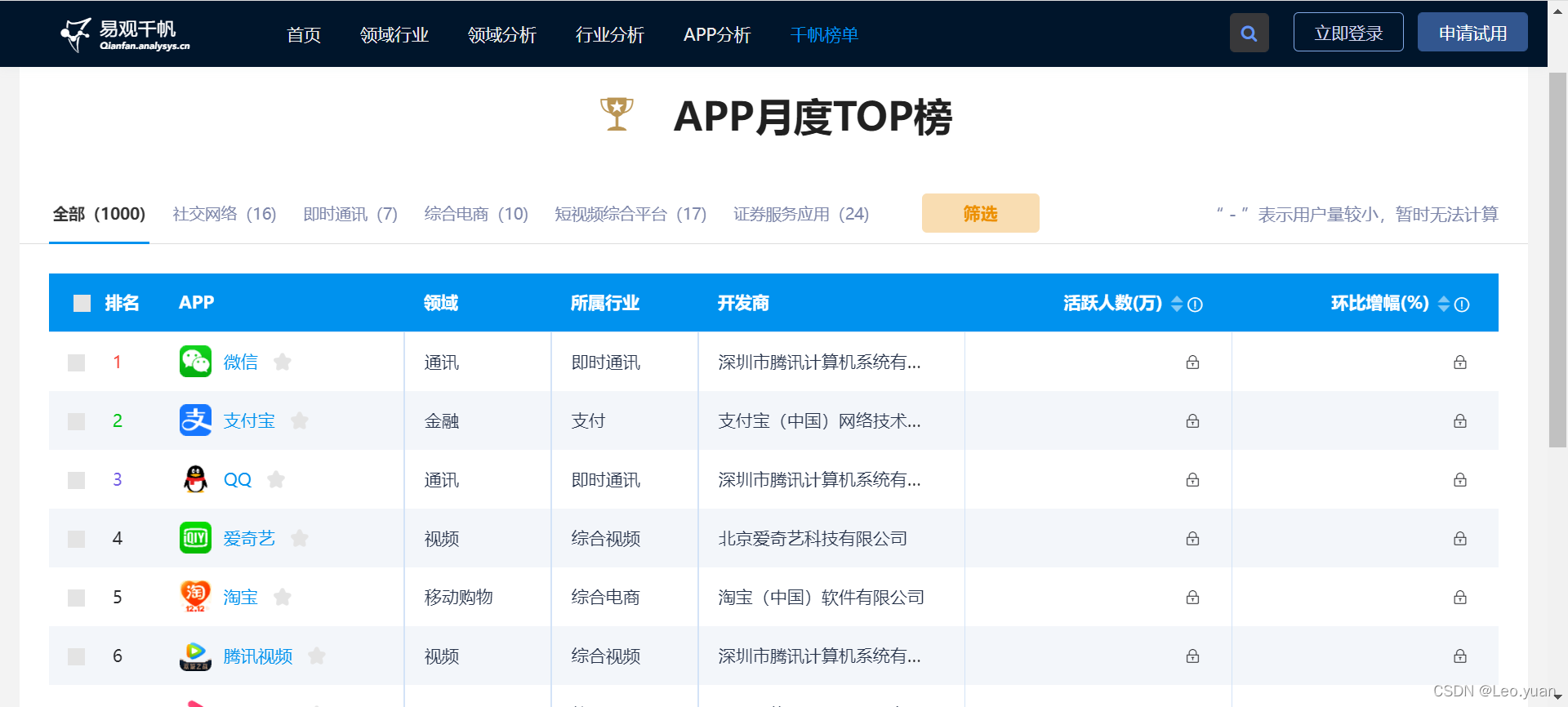The height and width of the screenshot is (707, 1568).
Task: Favorite 腾讯视频 with its star icon
Action: (x=317, y=656)
